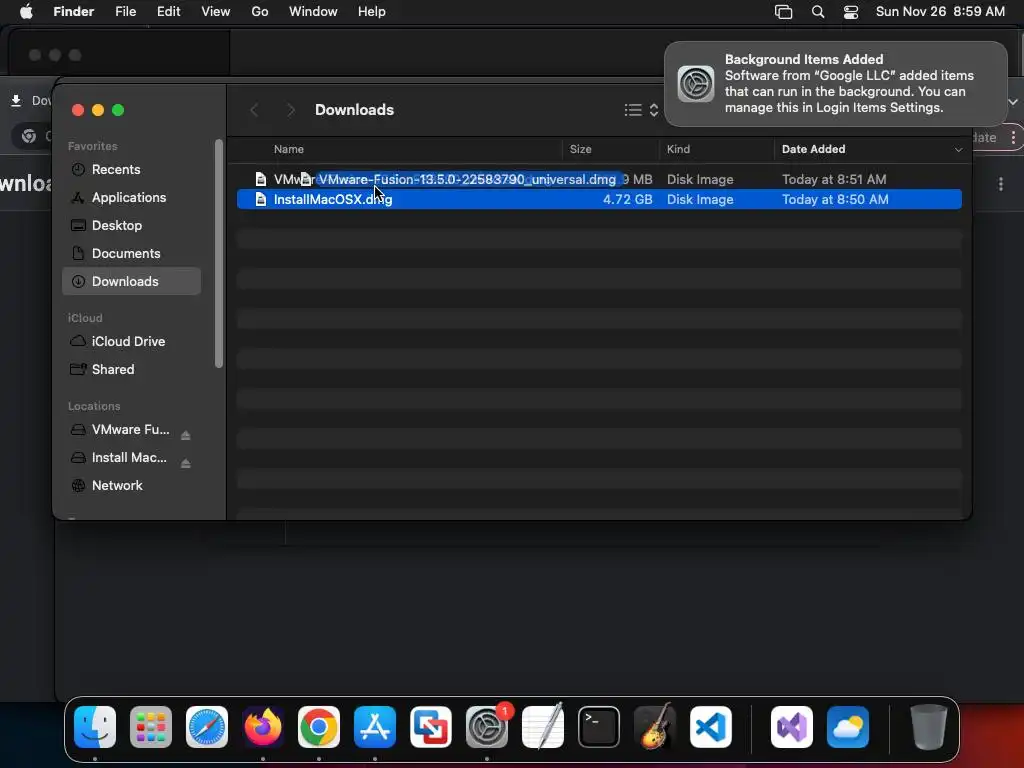Select Install Mac... volume in sidebar
Viewport: 1024px width, 768px height.
pos(129,458)
